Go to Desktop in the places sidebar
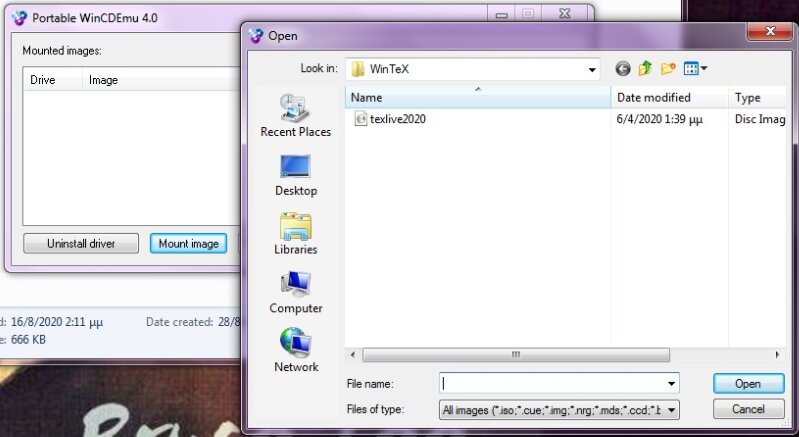This screenshot has width=799, height=437. click(x=296, y=176)
